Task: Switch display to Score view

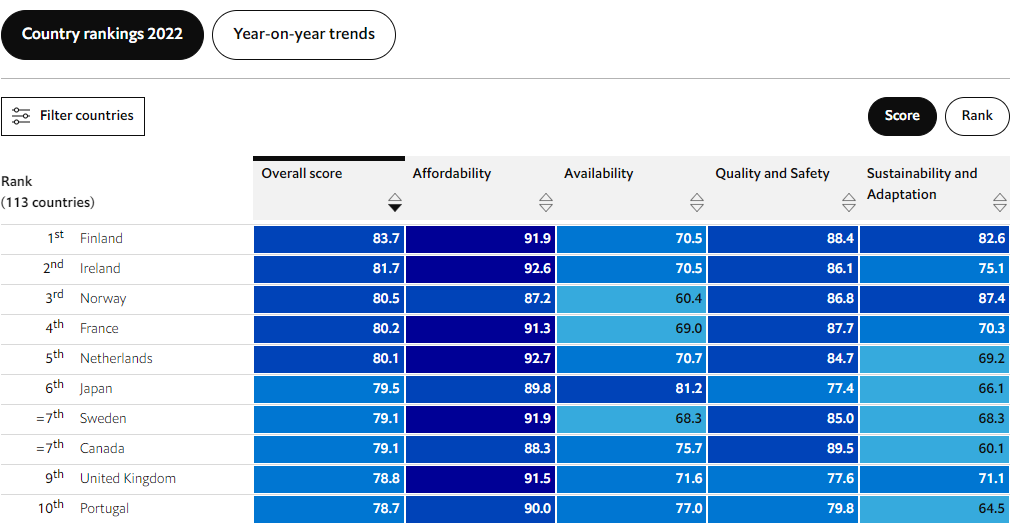Action: click(902, 116)
